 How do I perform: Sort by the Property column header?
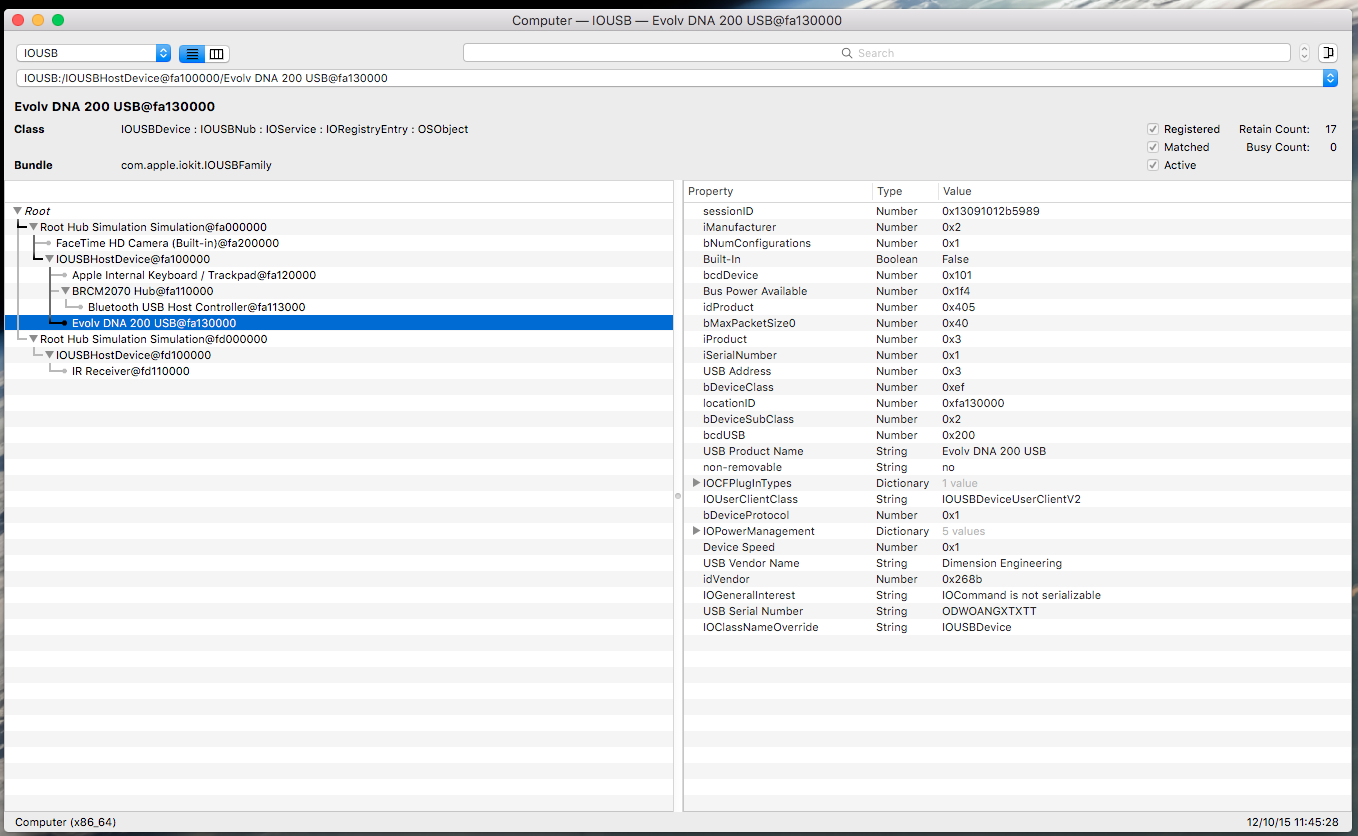778,191
